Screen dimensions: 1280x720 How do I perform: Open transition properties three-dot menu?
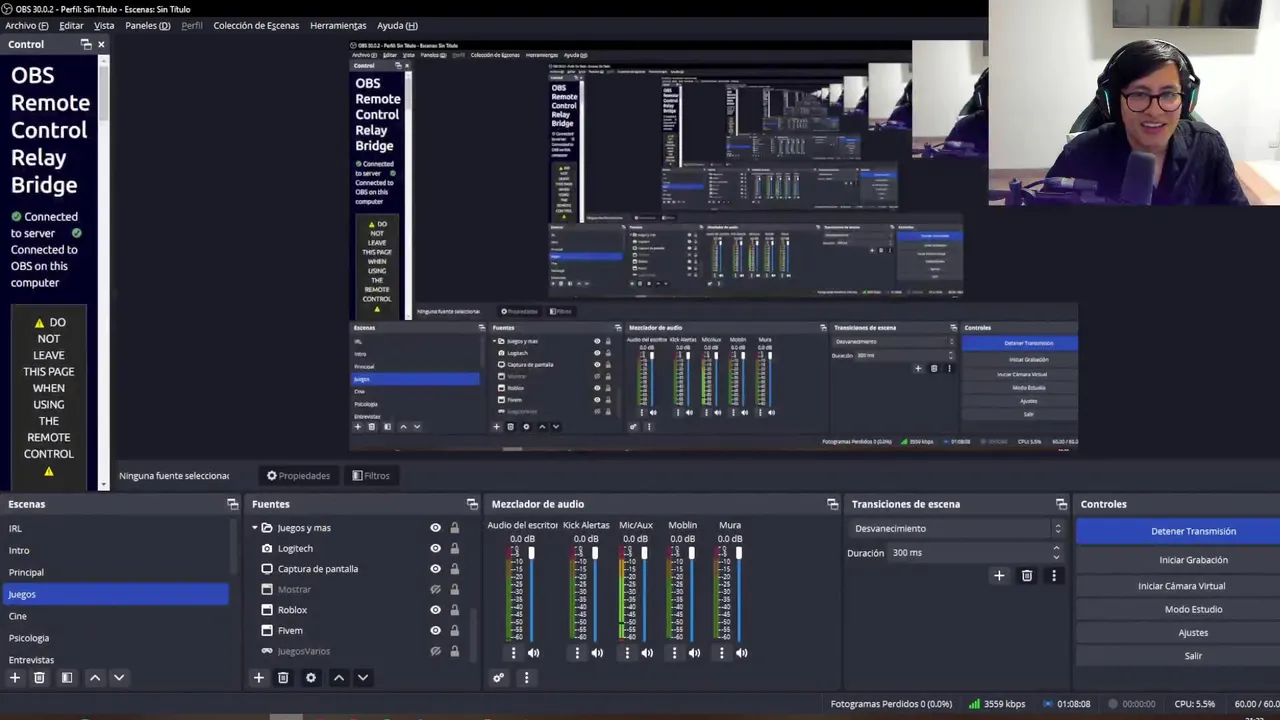click(x=1053, y=576)
